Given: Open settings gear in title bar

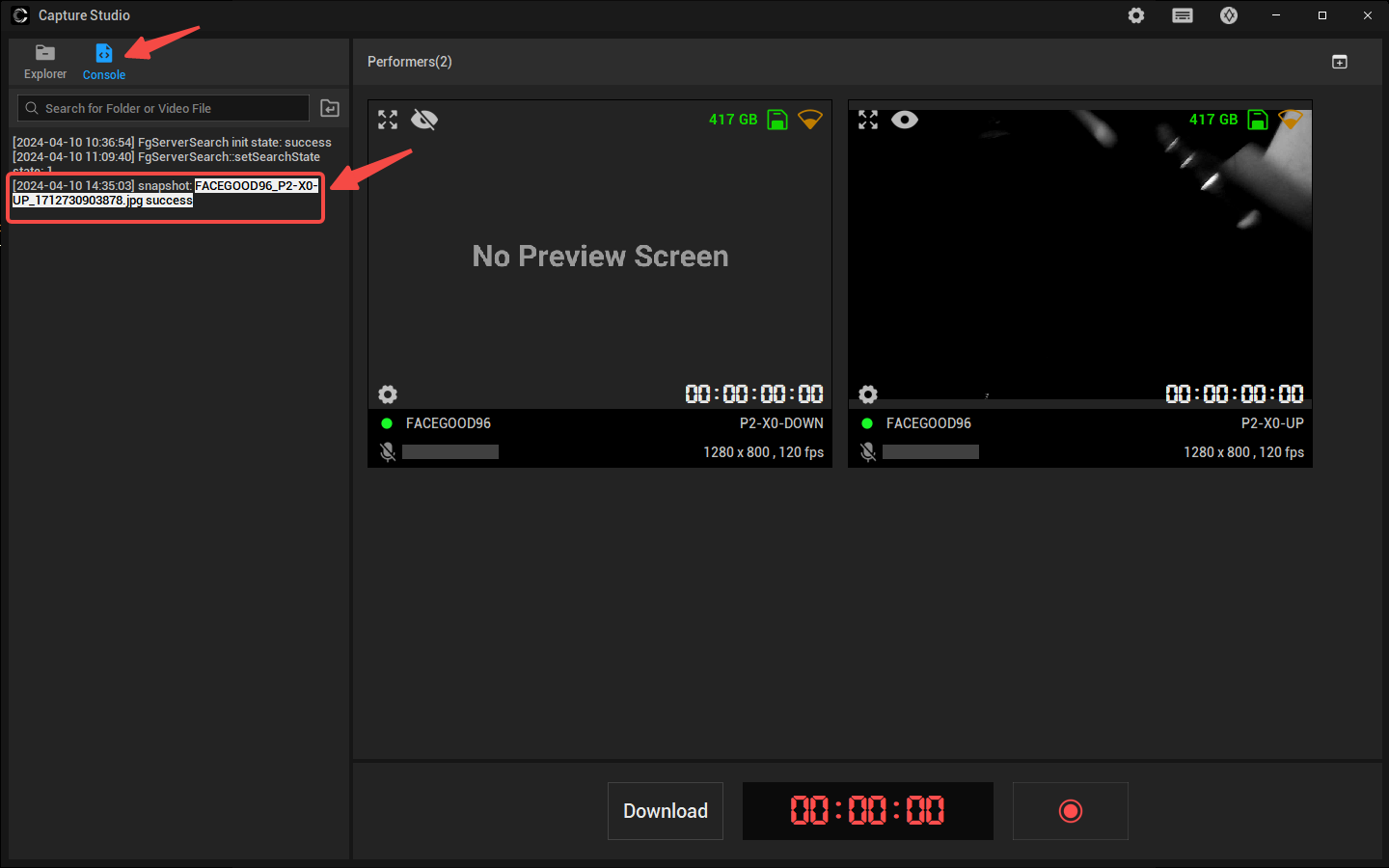Looking at the screenshot, I should pyautogui.click(x=1136, y=15).
